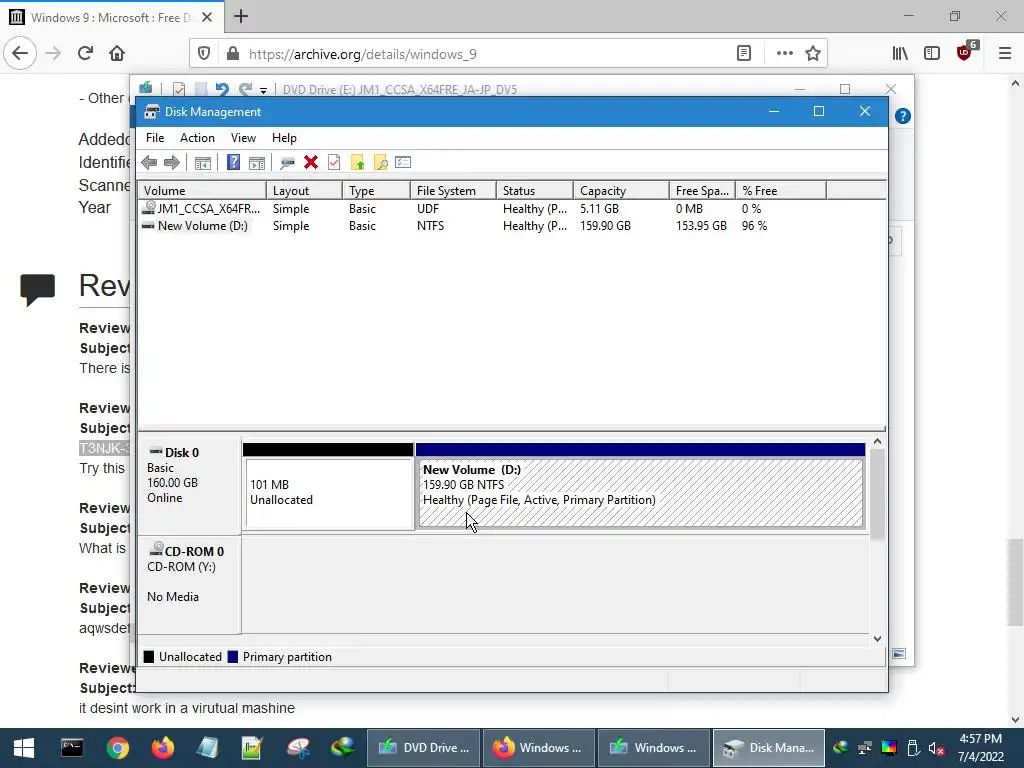
Task: Bookmark this page with the star icon
Action: coord(813,54)
